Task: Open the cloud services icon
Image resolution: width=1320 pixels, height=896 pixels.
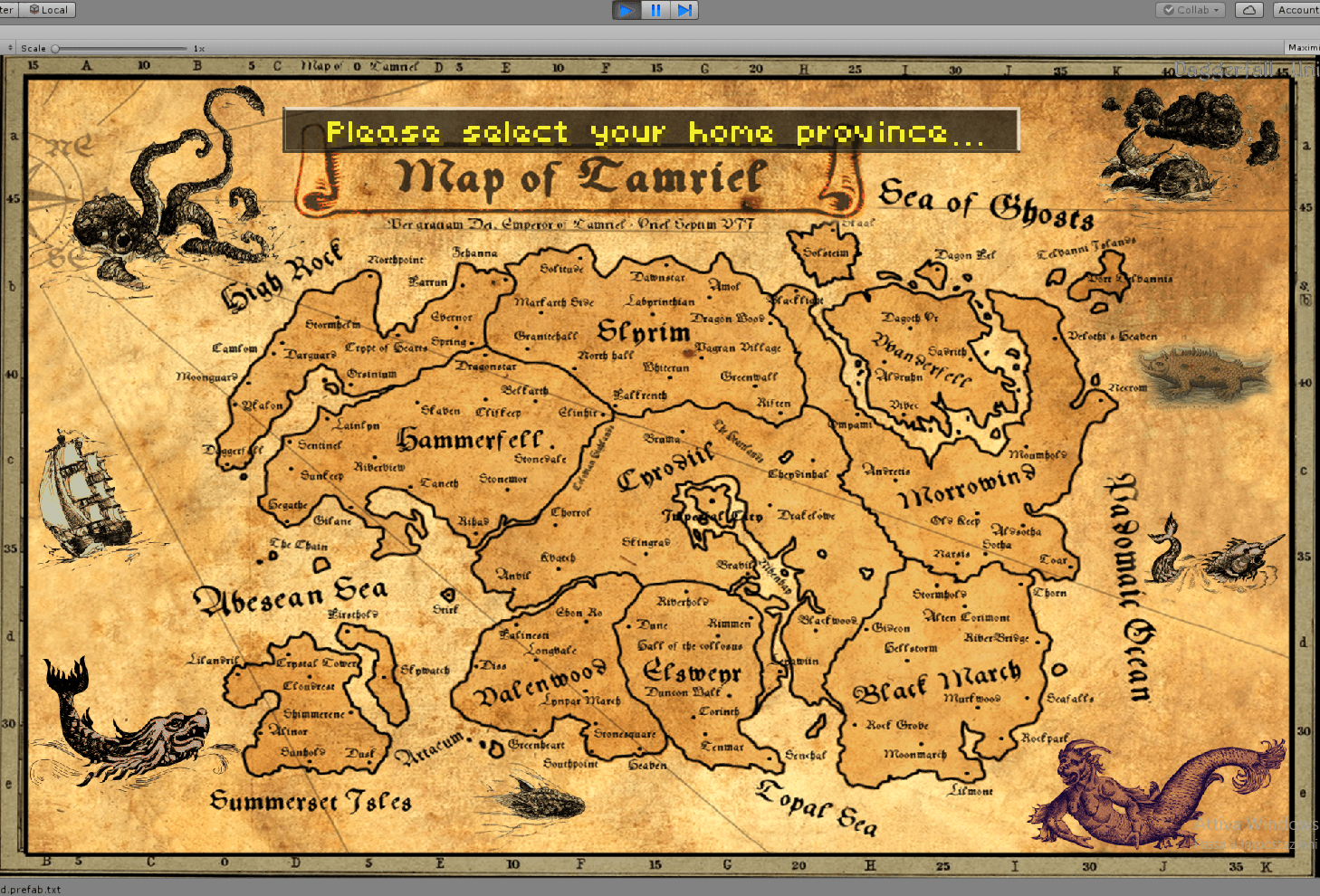Action: [1249, 10]
